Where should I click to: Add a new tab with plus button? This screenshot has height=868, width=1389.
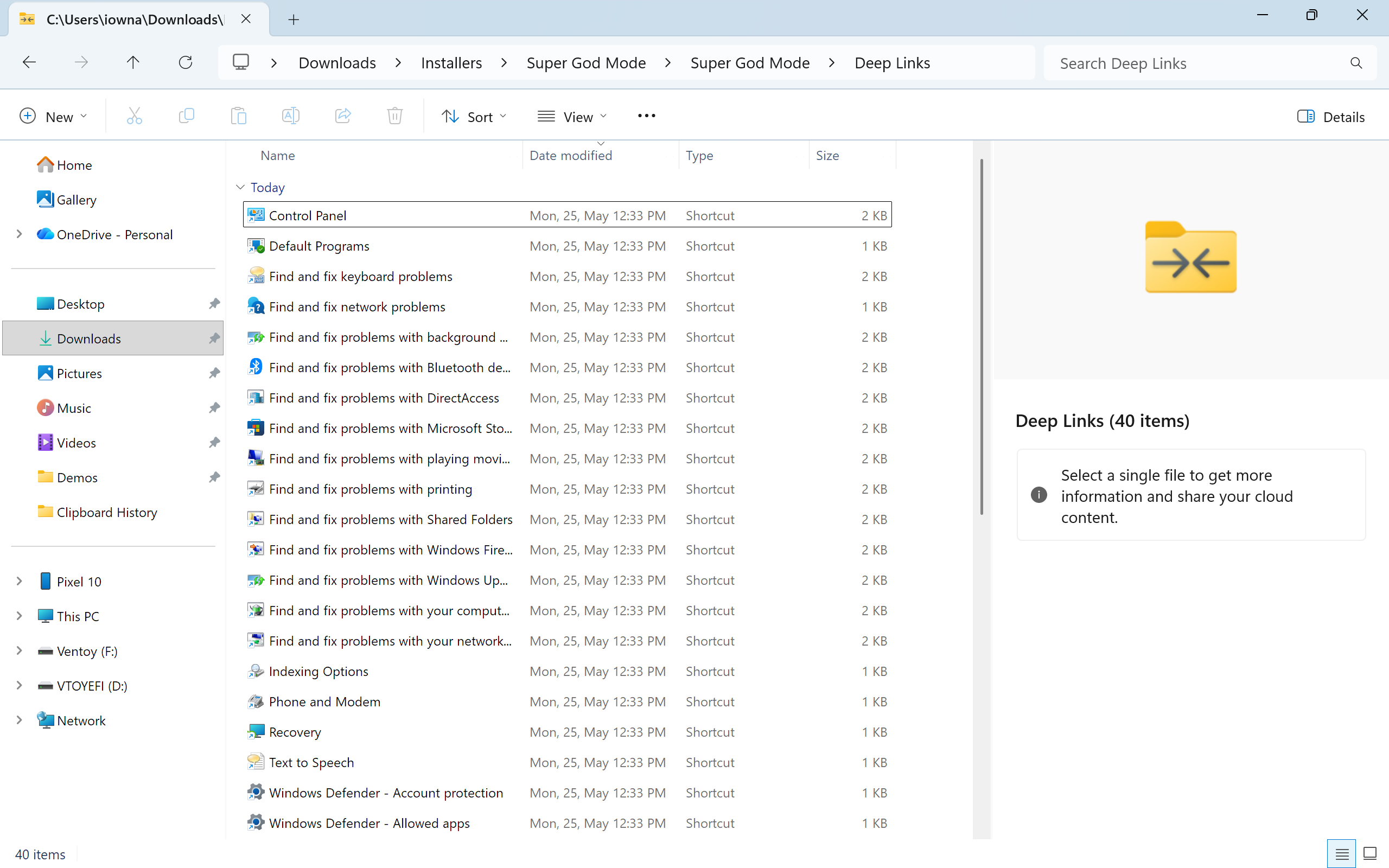click(x=294, y=20)
